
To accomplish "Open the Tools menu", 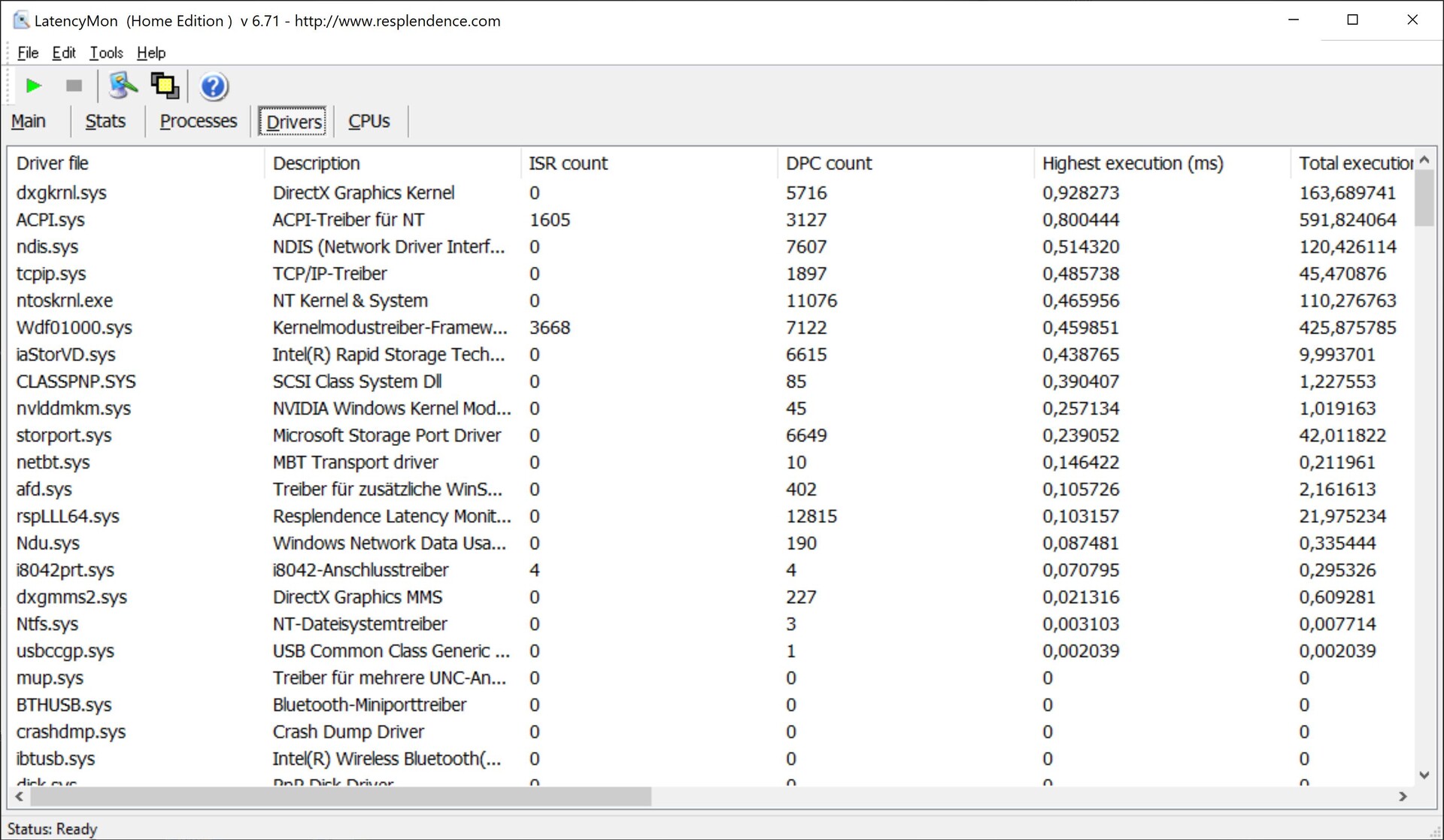I will click(106, 53).
